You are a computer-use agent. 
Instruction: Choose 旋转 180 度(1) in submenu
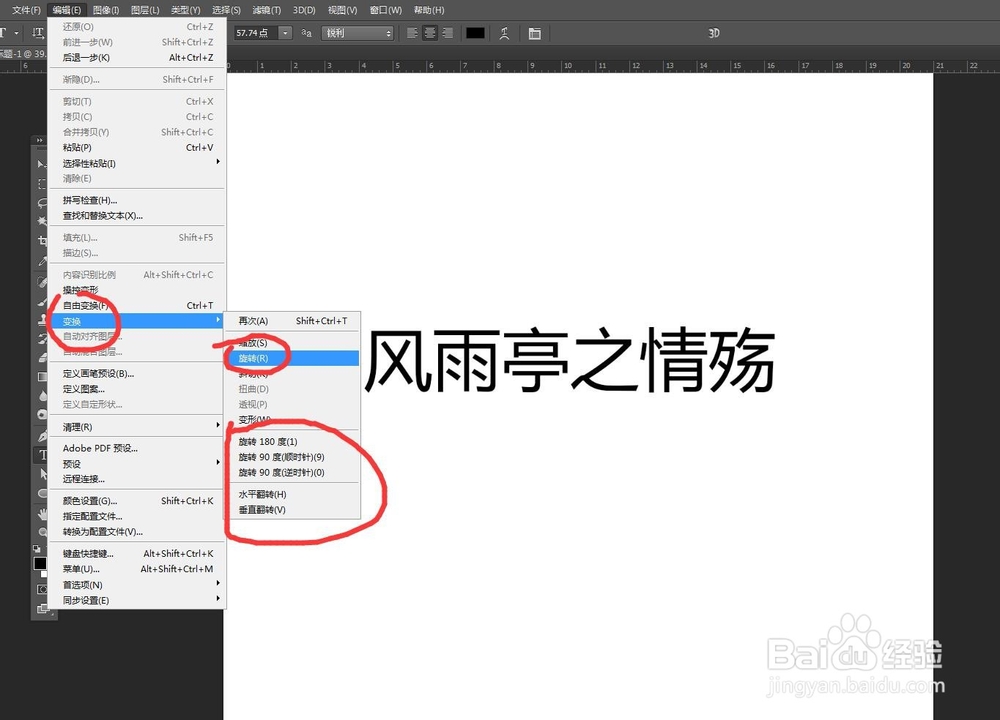coord(292,441)
